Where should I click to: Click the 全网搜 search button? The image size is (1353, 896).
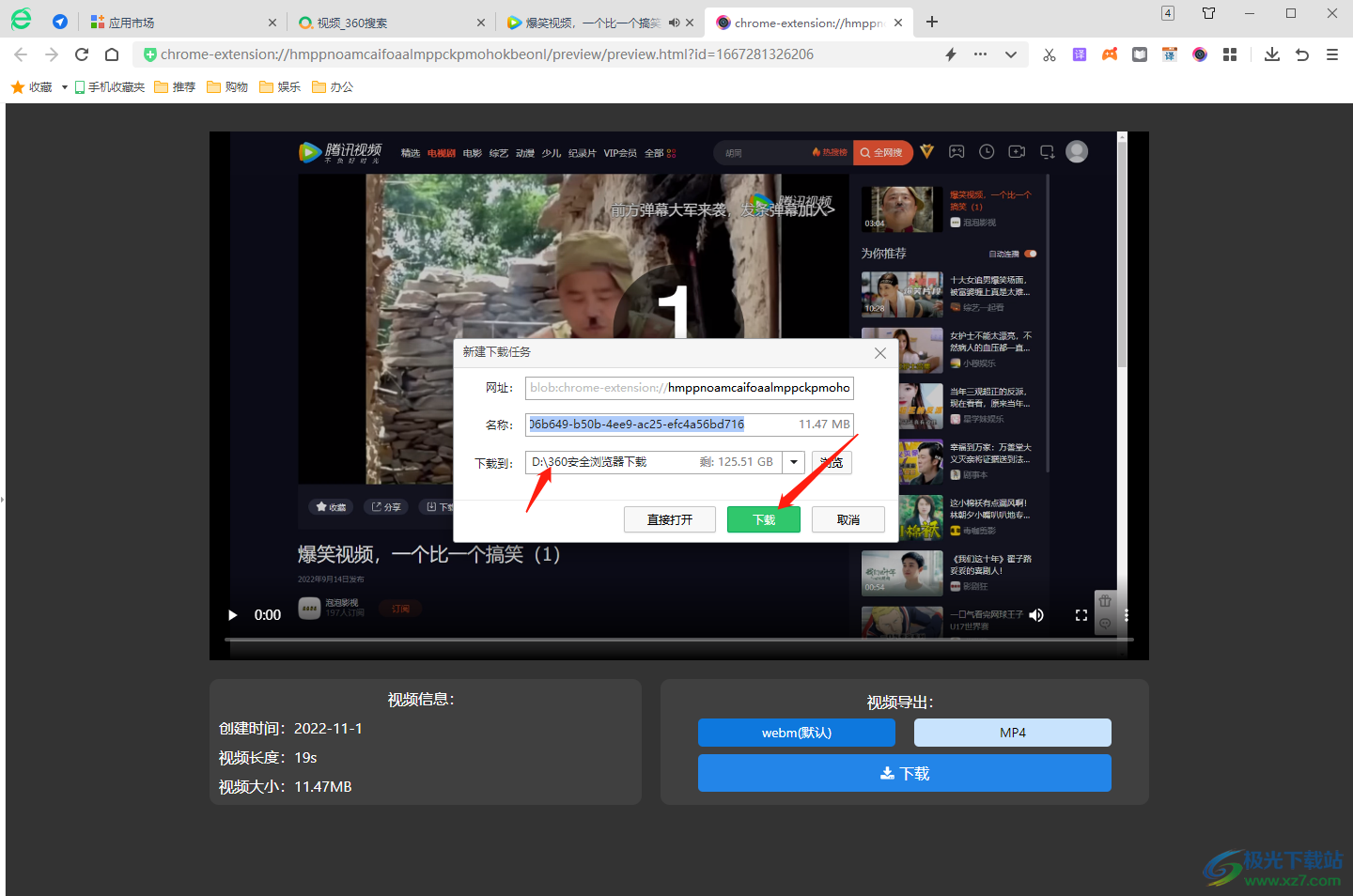pyautogui.click(x=882, y=152)
